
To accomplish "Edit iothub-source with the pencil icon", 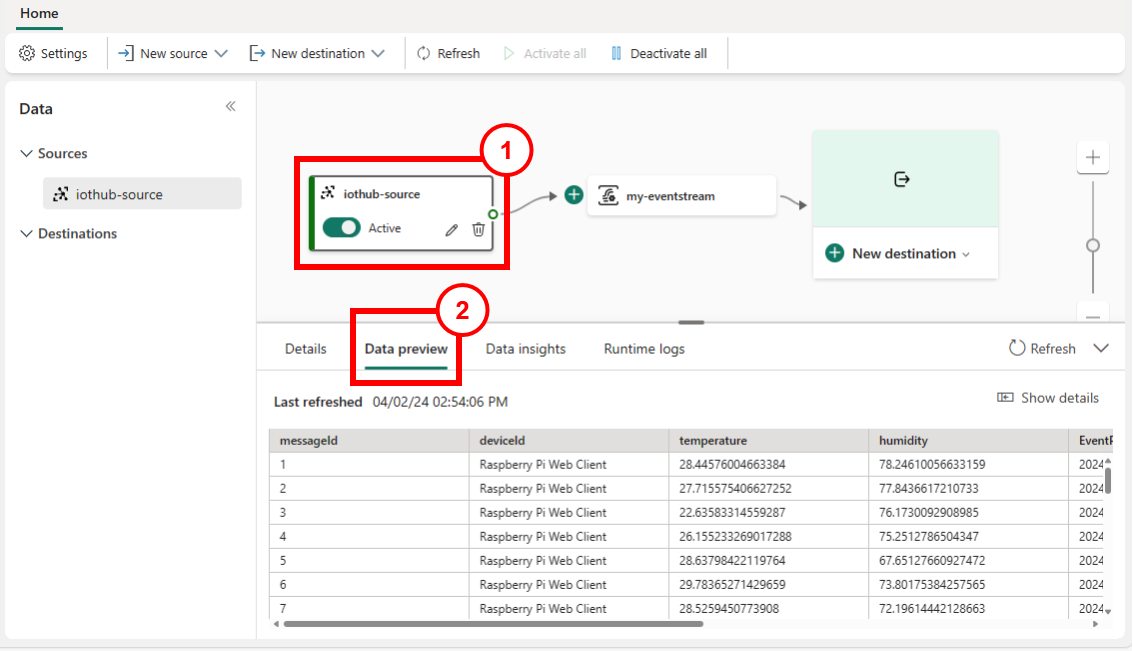I will [452, 230].
